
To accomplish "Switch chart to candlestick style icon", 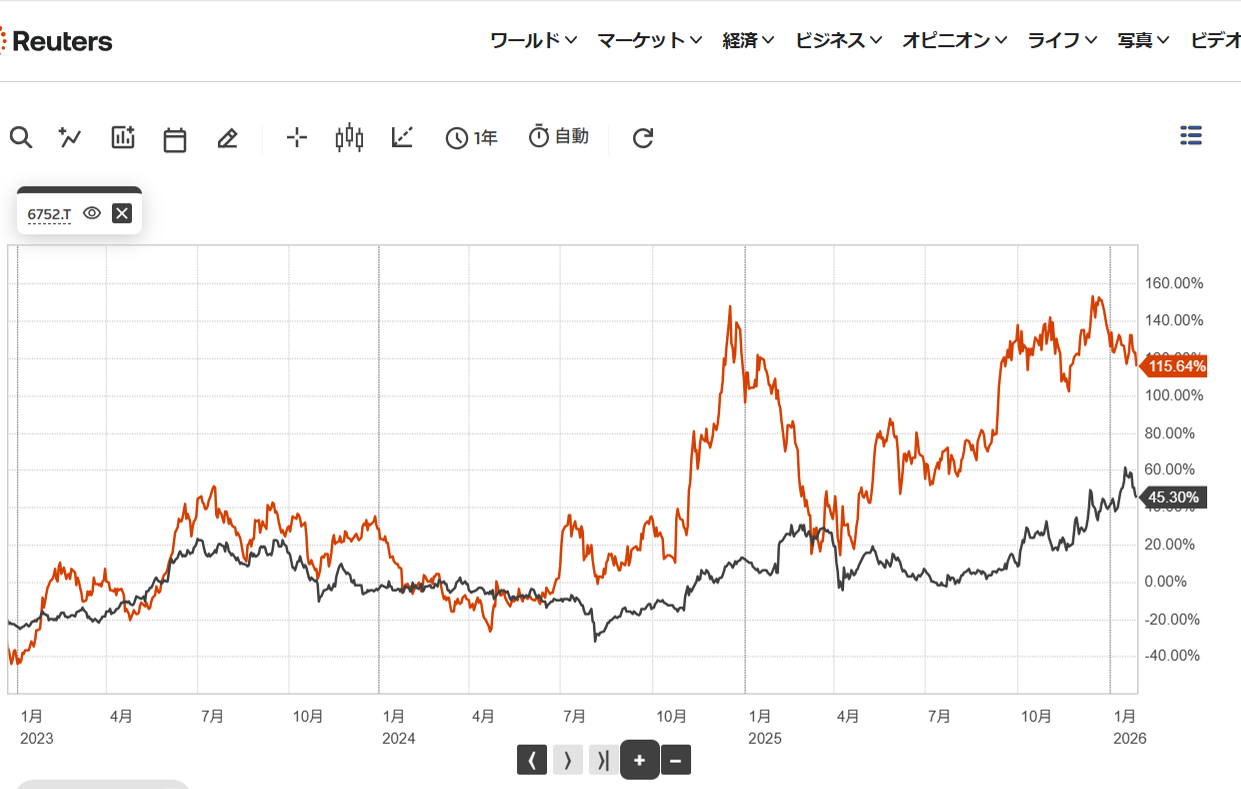I will tap(348, 137).
